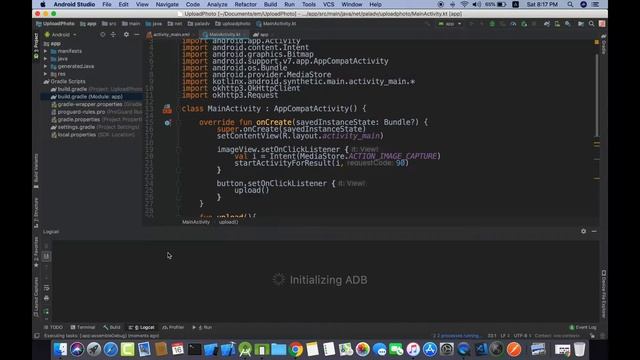The height and width of the screenshot is (360, 640).
Task: Open the Build tool window tab
Action: (112, 327)
